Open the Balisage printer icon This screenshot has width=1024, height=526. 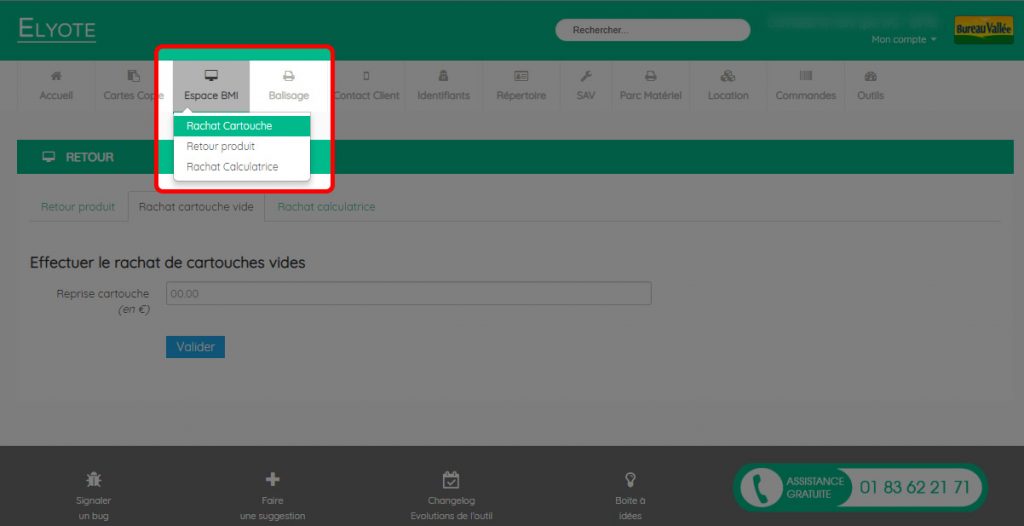(x=289, y=76)
